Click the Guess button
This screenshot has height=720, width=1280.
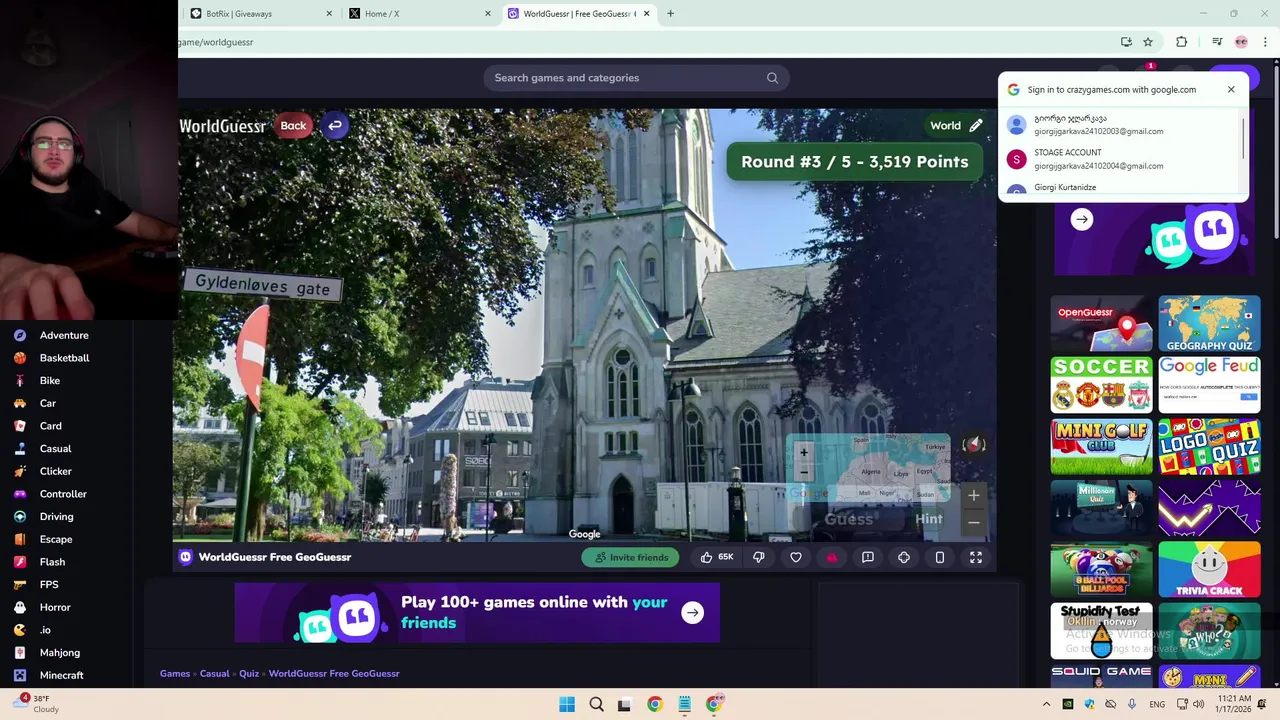tap(849, 519)
